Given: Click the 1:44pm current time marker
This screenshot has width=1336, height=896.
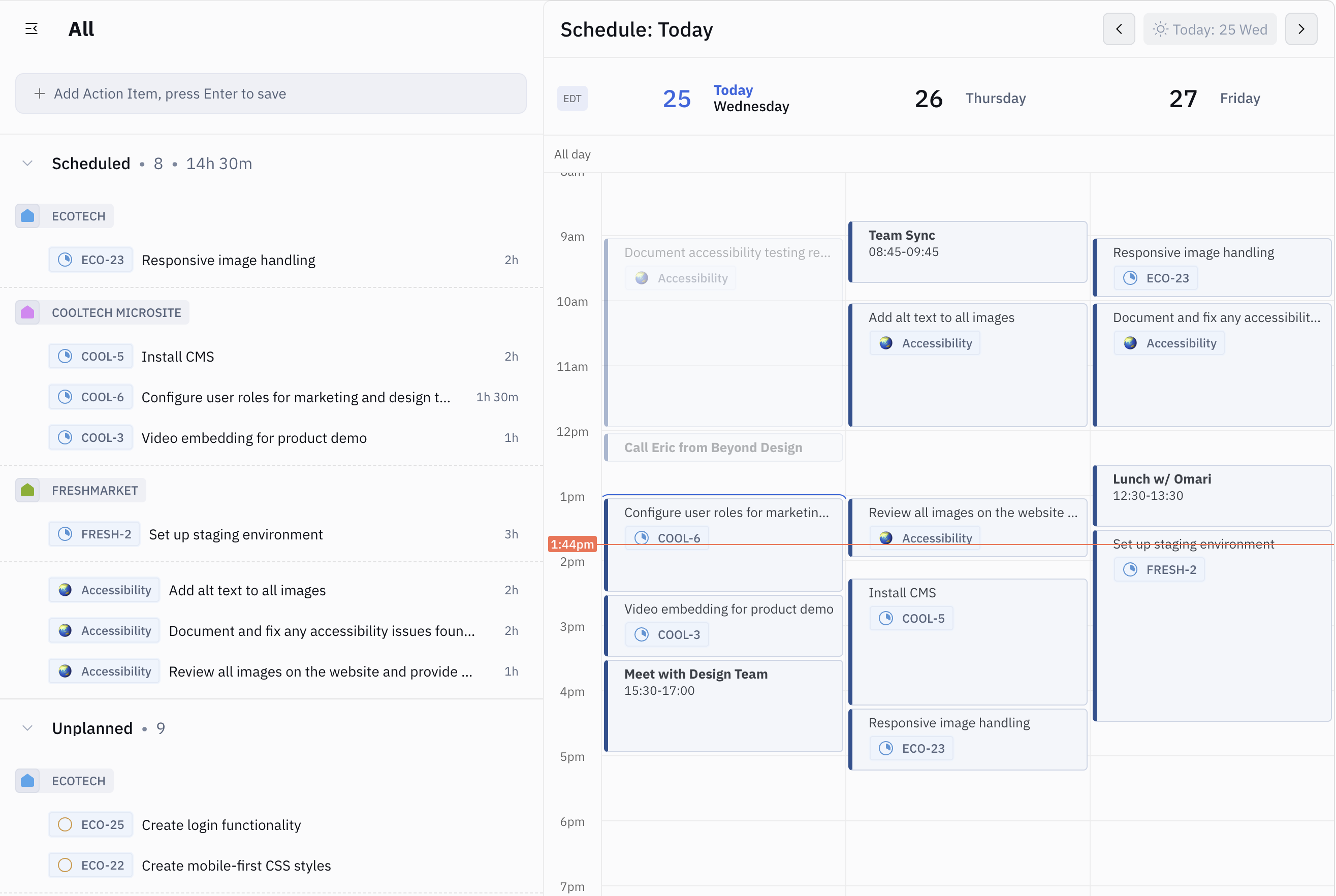Looking at the screenshot, I should (x=572, y=544).
